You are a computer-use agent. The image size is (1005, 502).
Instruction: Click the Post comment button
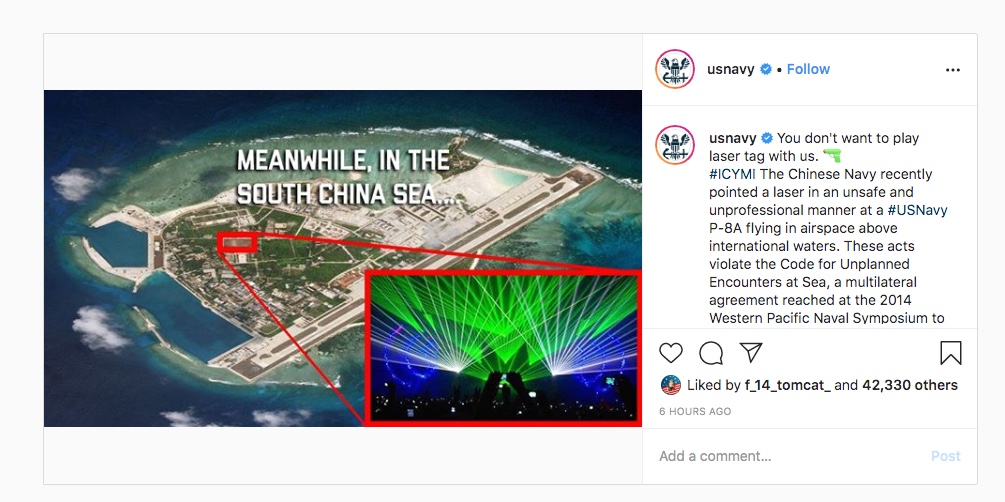click(945, 456)
